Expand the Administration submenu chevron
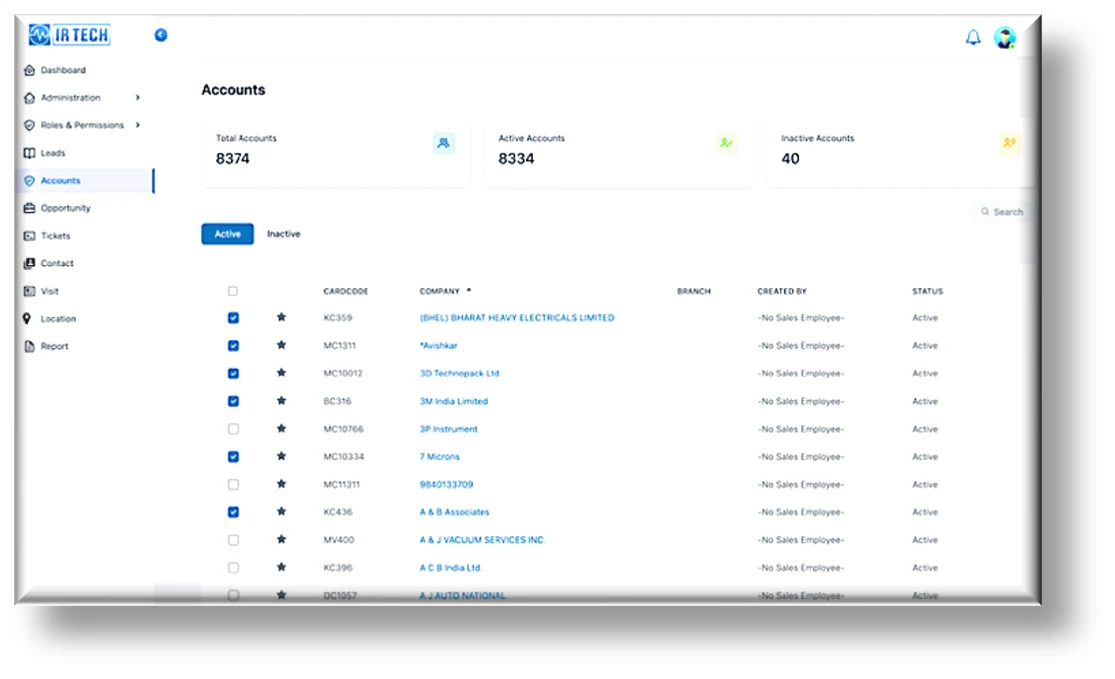The image size is (1115, 679). (x=138, y=97)
